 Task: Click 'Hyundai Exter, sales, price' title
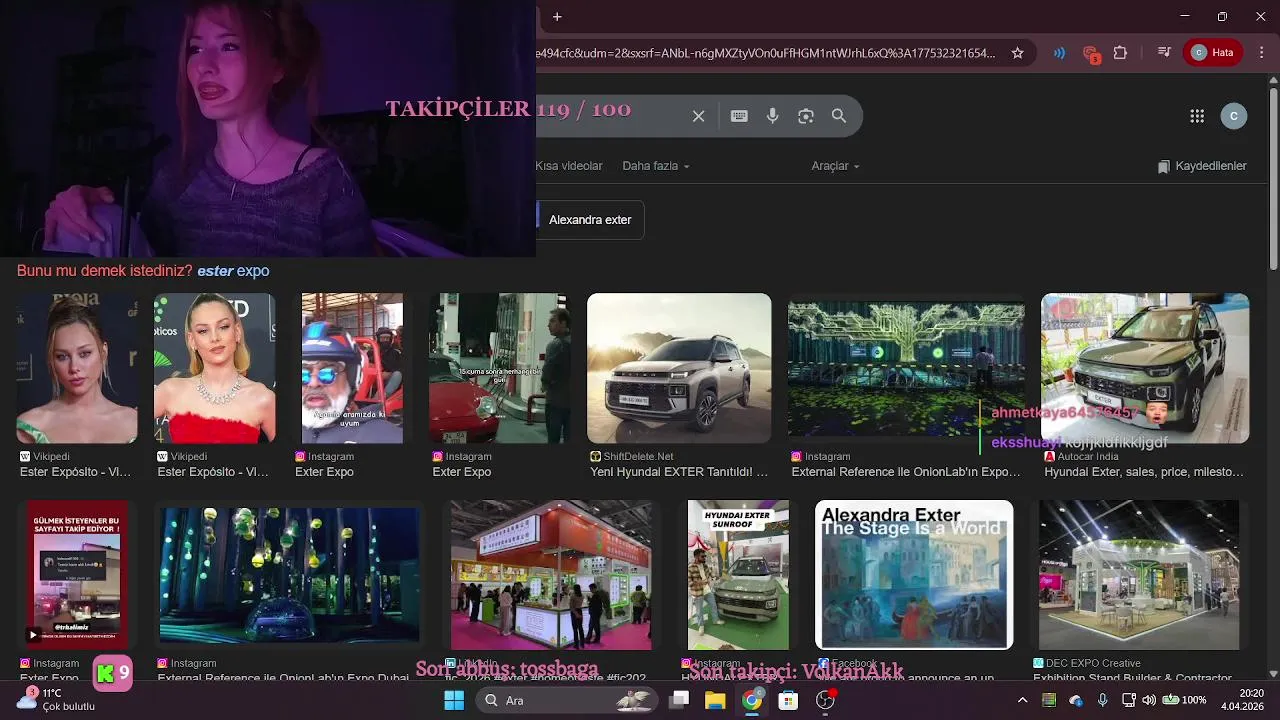pyautogui.click(x=1144, y=472)
